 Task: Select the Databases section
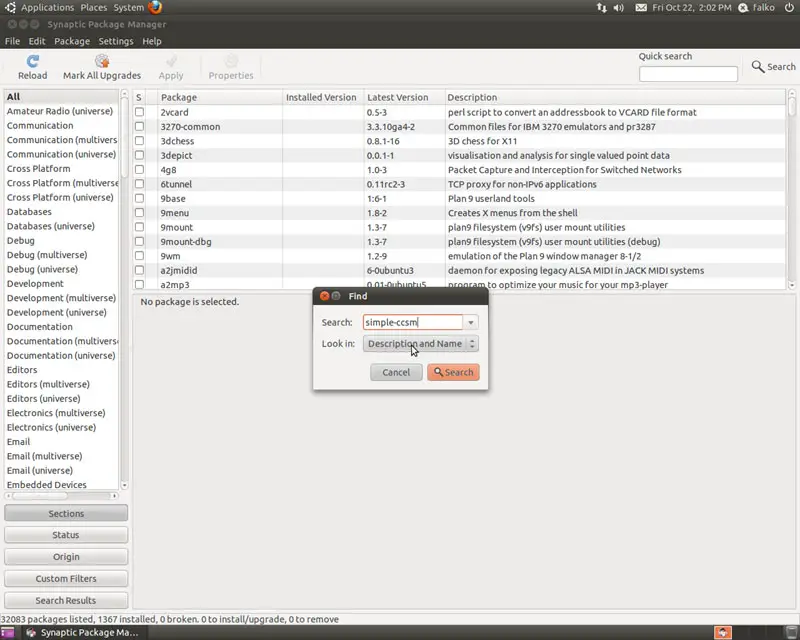(61, 211)
